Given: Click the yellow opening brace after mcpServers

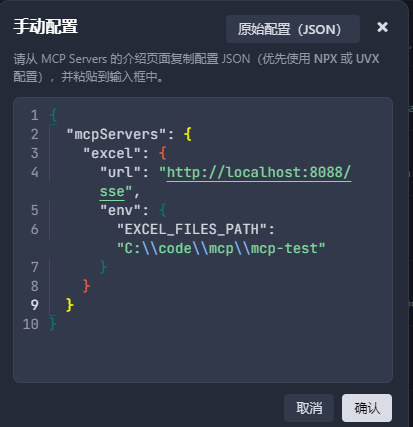Looking at the screenshot, I should pyautogui.click(x=188, y=134).
